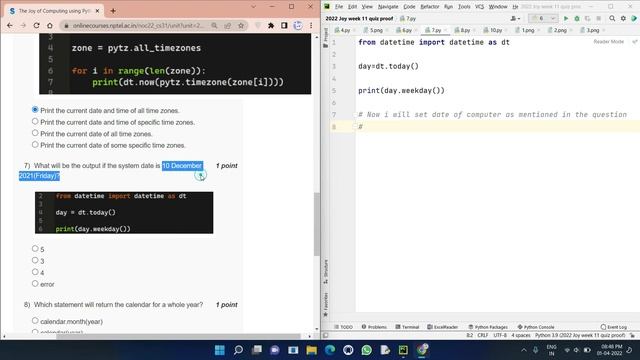Open Microsoft Edge from the taskbar
This screenshot has height=360, width=640.
330,350
